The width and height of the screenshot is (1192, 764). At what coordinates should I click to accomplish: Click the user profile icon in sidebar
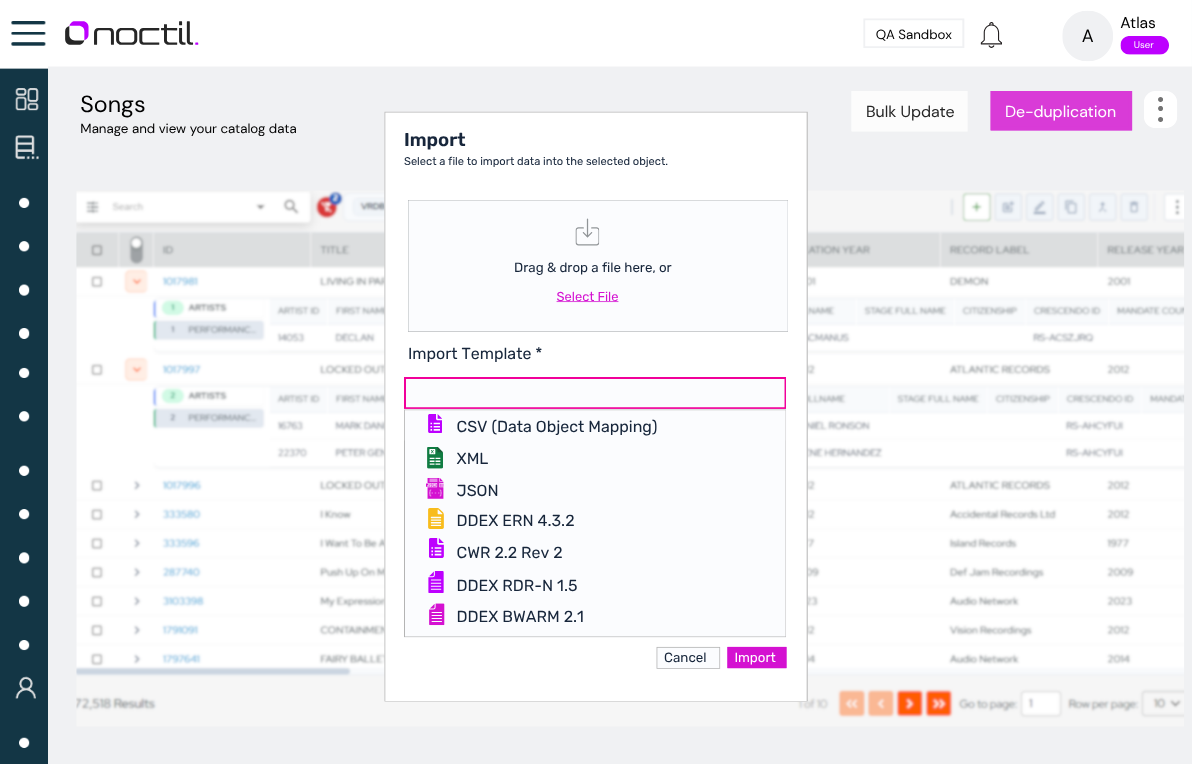(26, 688)
